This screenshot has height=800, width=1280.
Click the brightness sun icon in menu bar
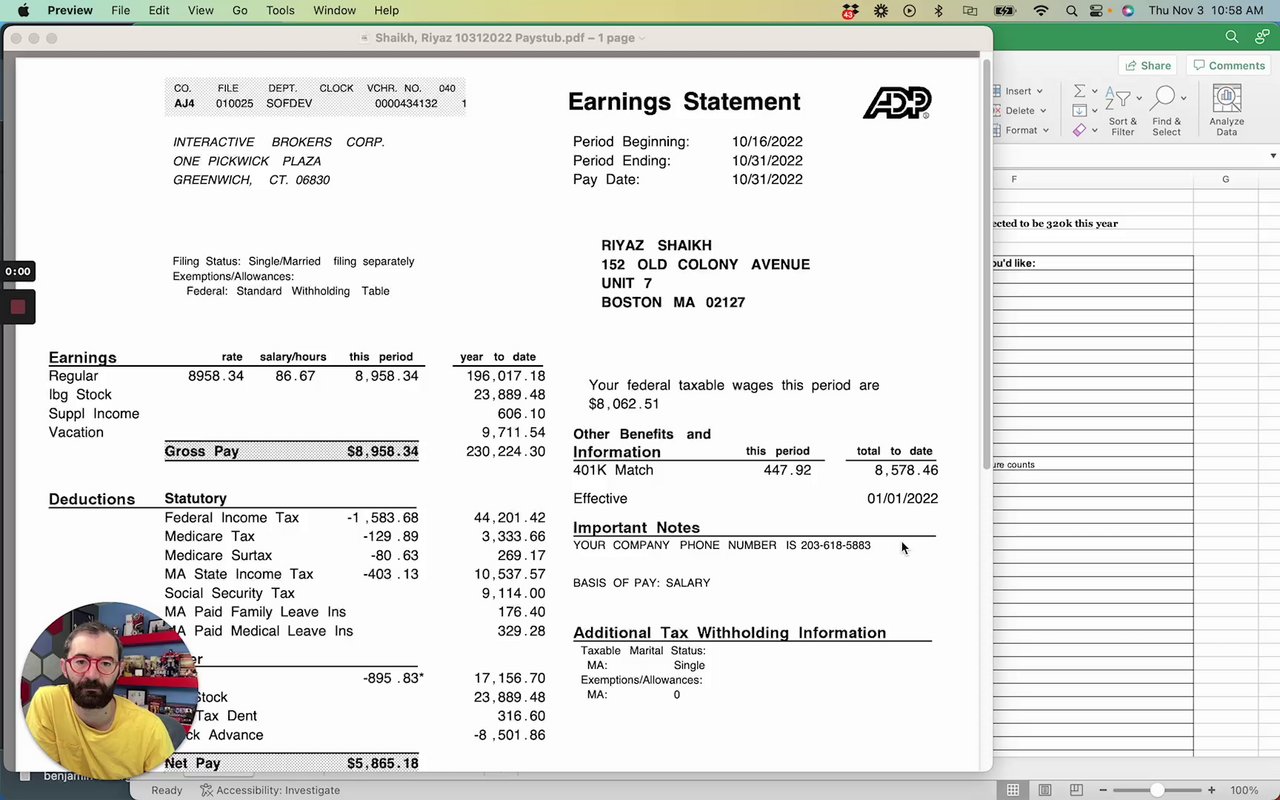point(881,10)
